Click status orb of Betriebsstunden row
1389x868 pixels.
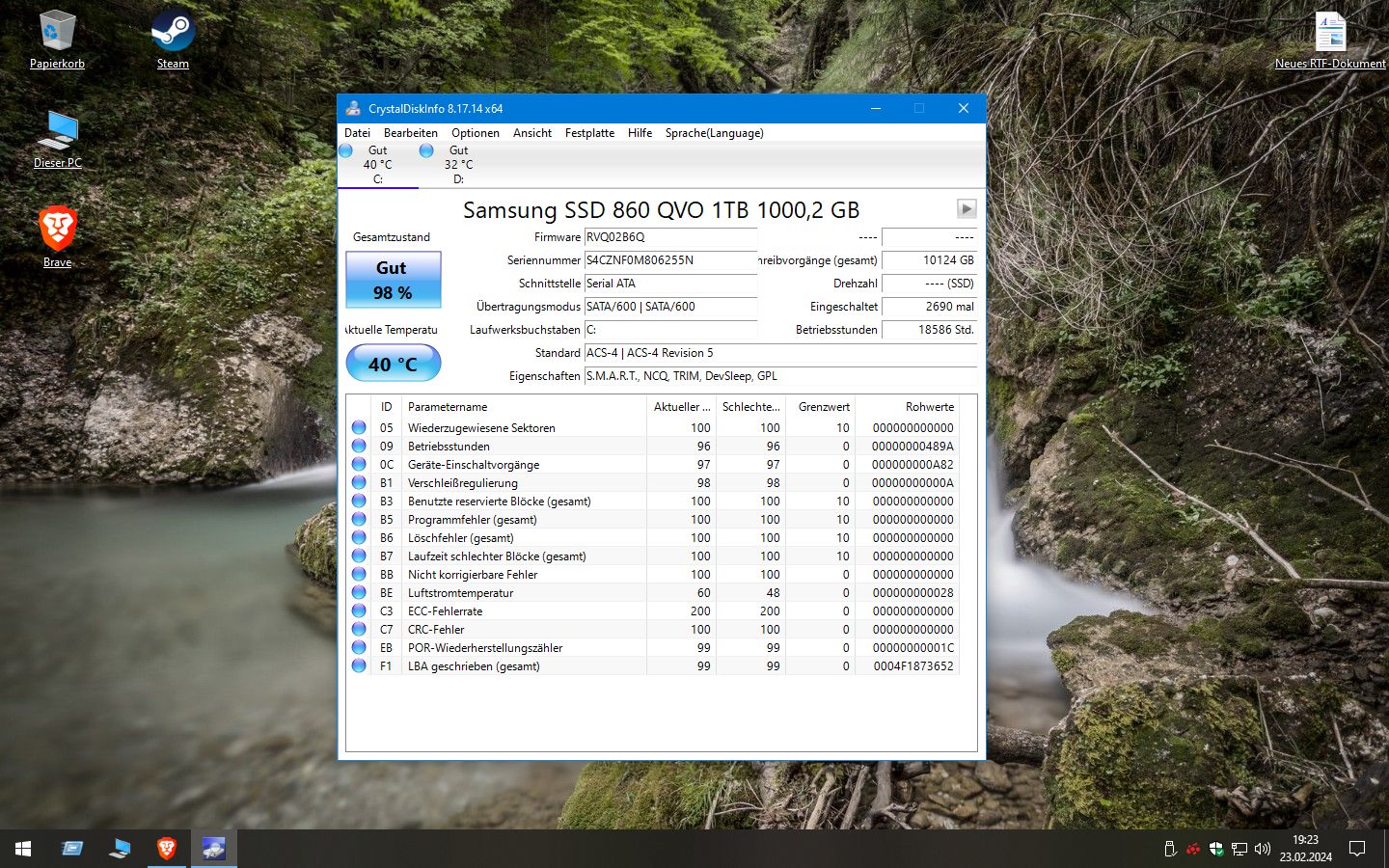pyautogui.click(x=359, y=446)
